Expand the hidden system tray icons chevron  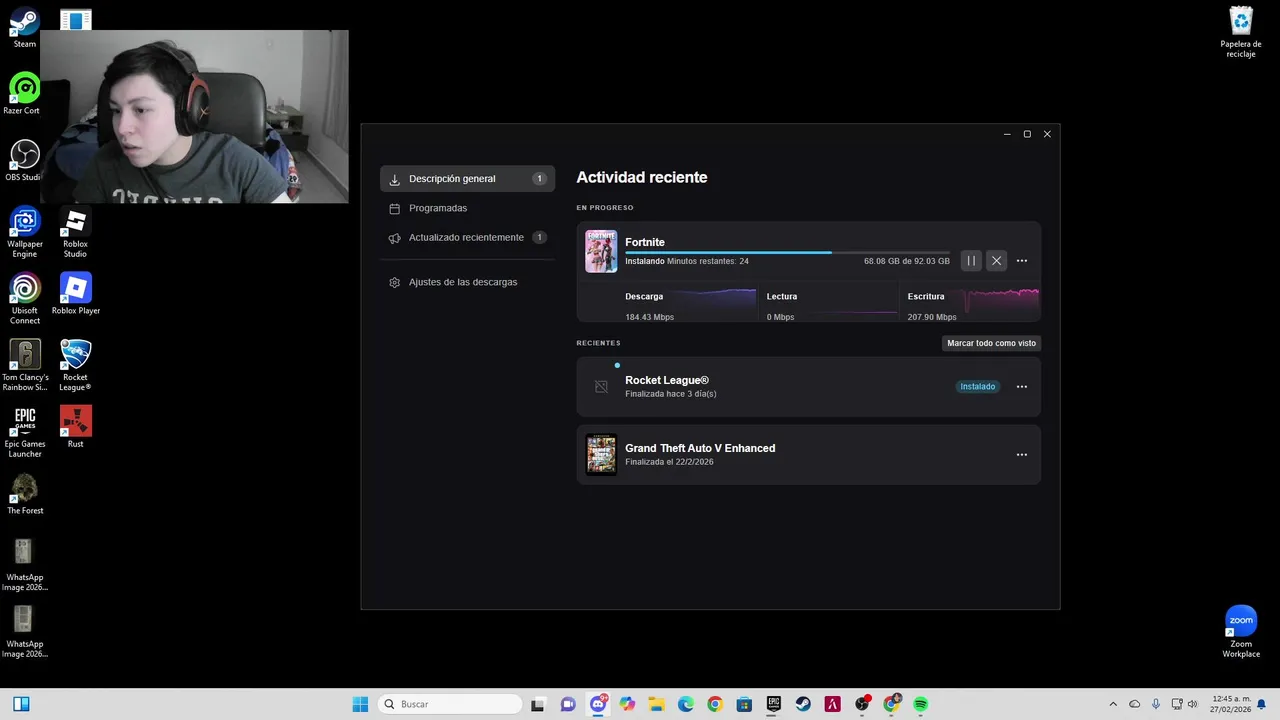[1113, 704]
